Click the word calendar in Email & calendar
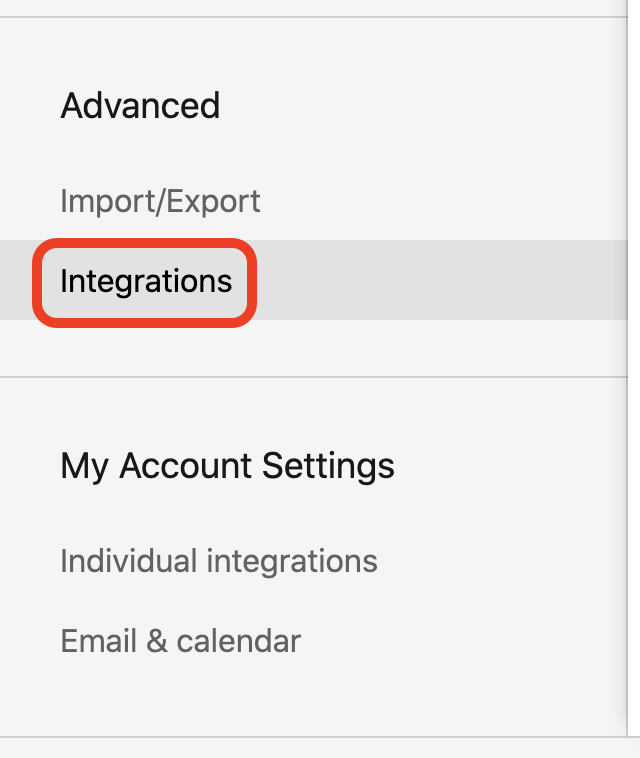The image size is (640, 758). pos(239,641)
